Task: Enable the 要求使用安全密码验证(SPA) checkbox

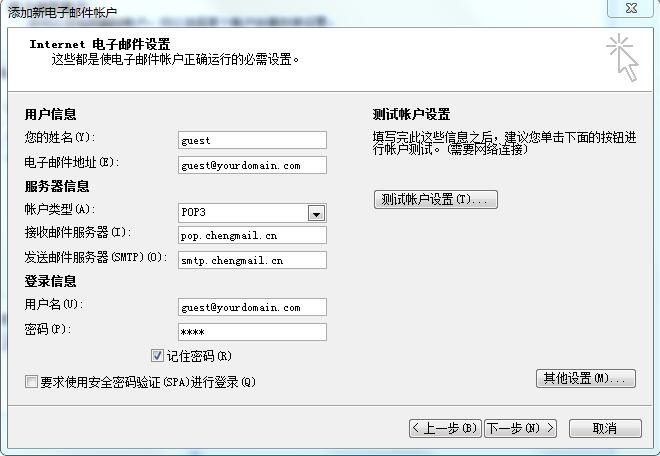Action: pos(31,382)
